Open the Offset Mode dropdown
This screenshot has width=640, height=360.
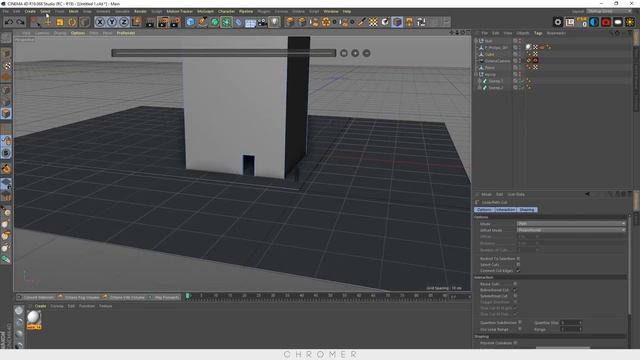tap(571, 230)
